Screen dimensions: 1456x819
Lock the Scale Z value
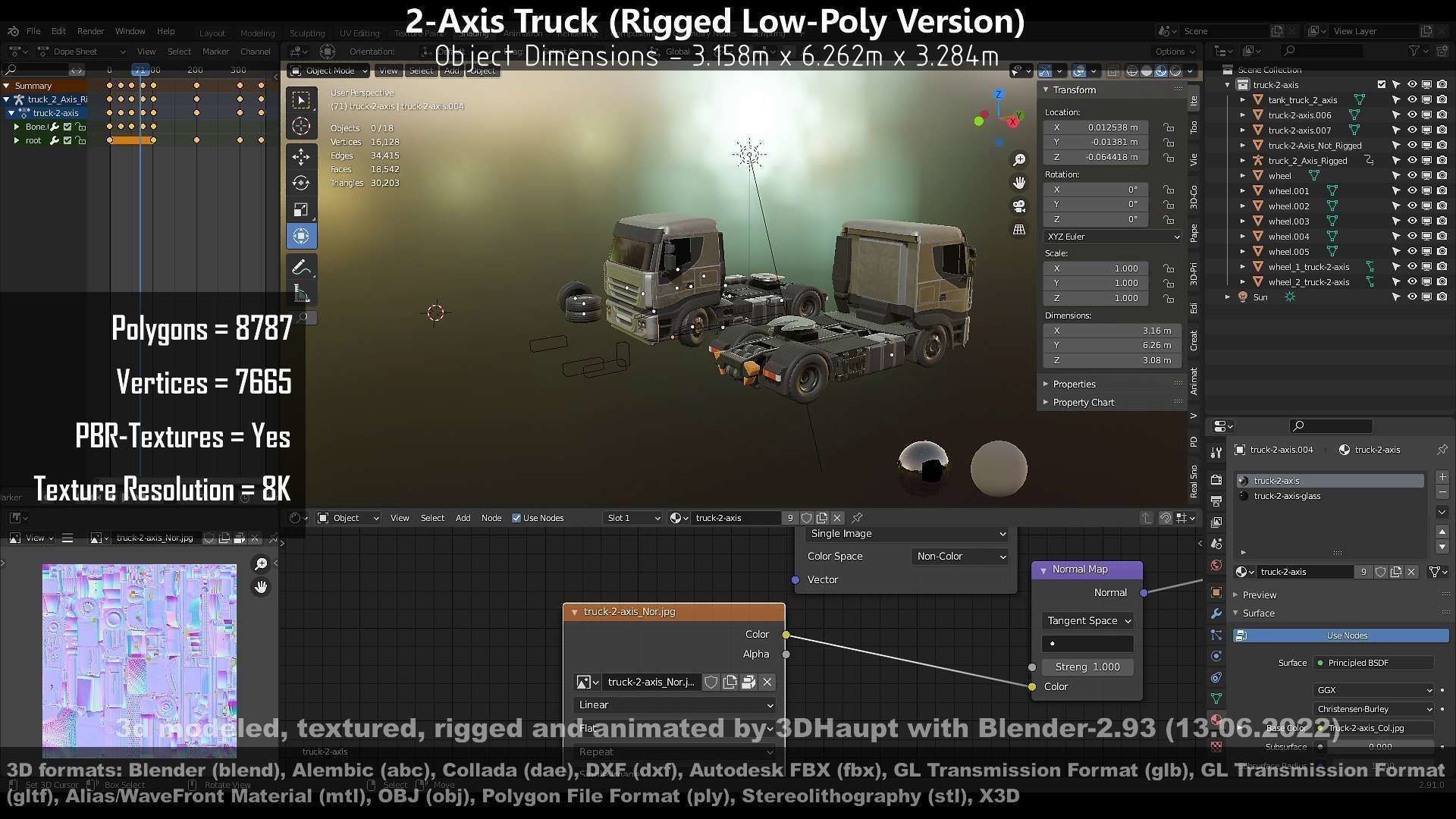pos(1169,299)
